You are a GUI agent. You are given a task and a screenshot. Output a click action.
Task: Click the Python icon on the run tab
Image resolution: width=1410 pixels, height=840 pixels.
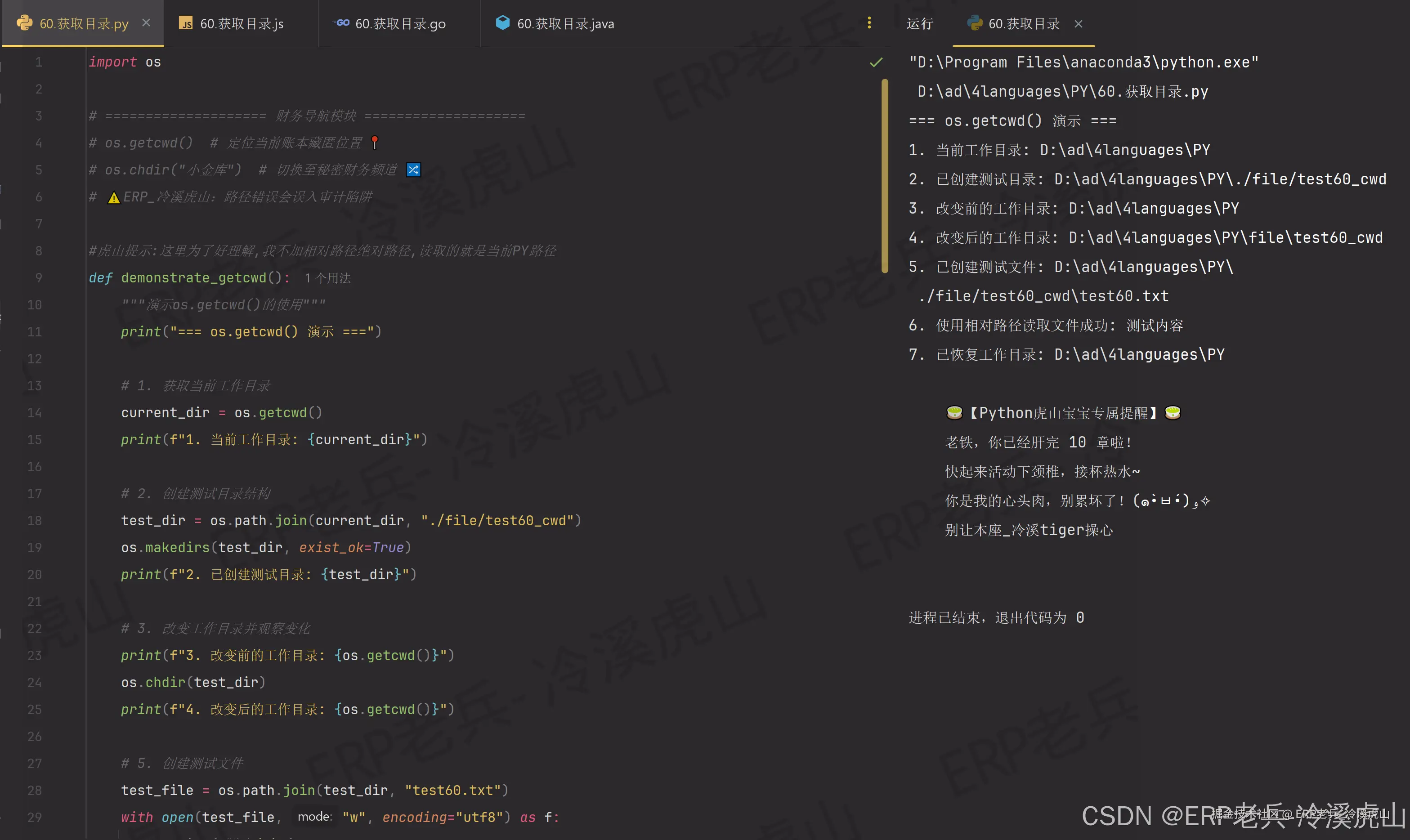[975, 23]
